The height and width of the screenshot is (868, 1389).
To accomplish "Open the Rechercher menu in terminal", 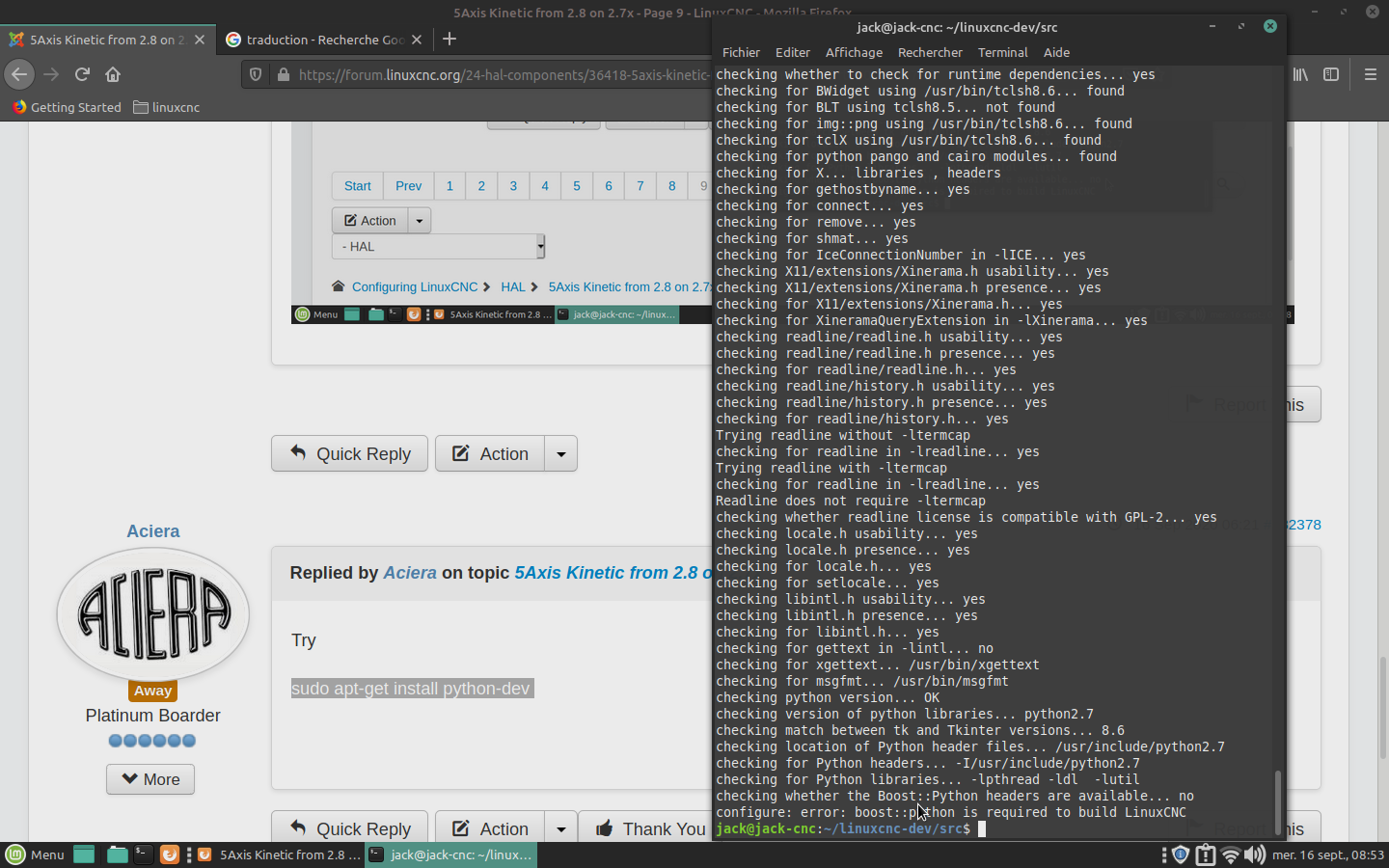I will coord(930,52).
